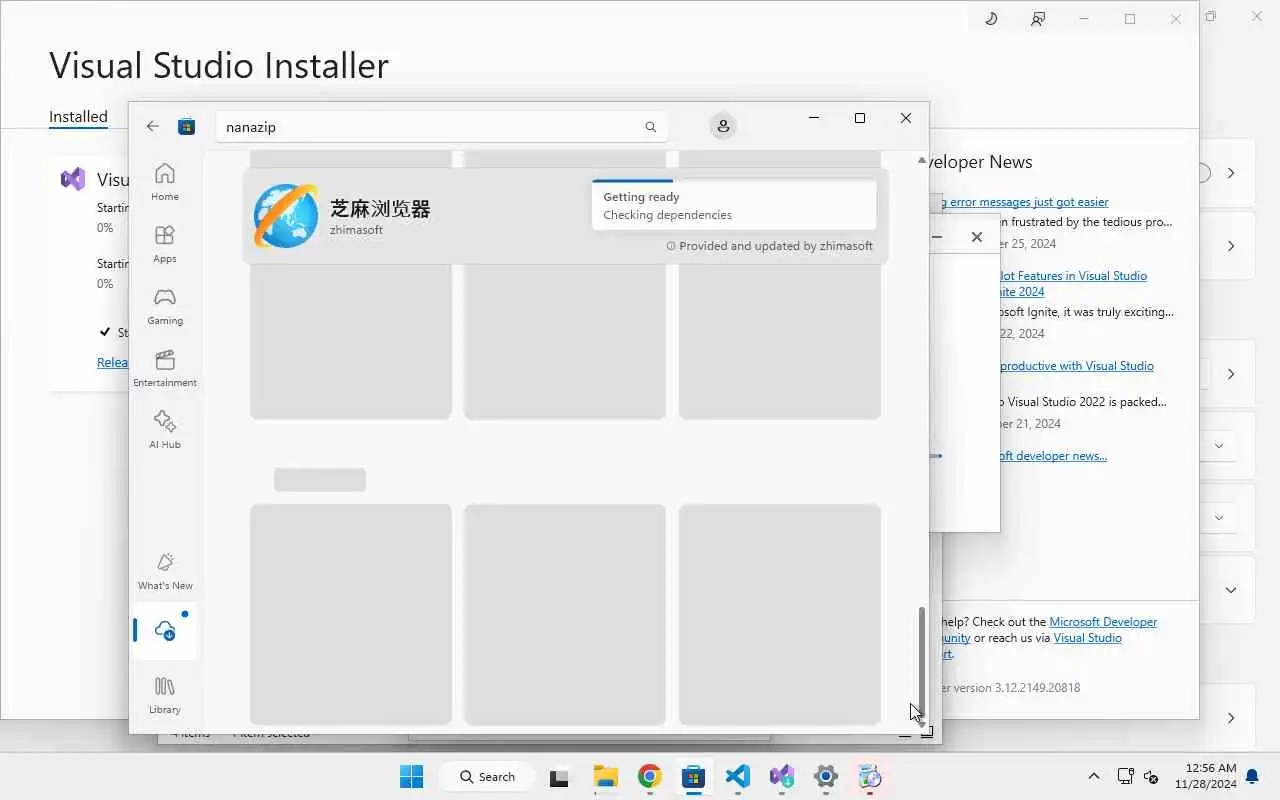Open the bottommost right chevron in rearmost window
Screen dimensions: 1280x800
click(x=1231, y=717)
